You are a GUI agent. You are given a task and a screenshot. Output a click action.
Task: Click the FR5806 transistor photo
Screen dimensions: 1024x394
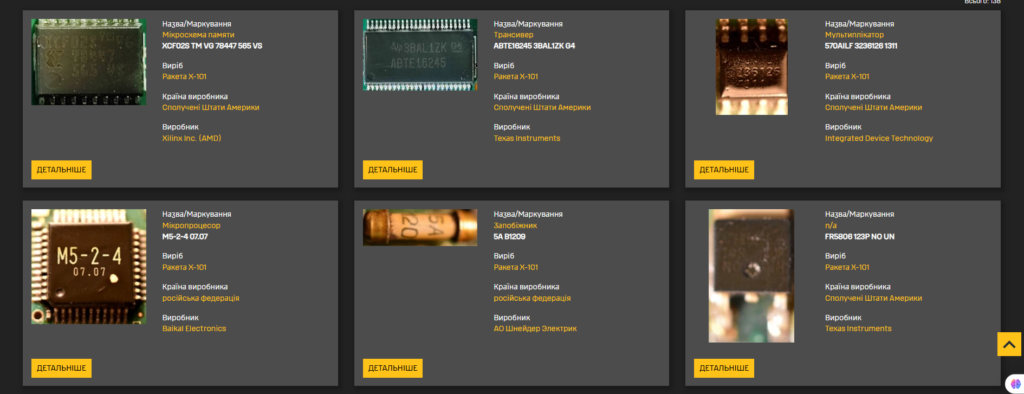pos(752,276)
